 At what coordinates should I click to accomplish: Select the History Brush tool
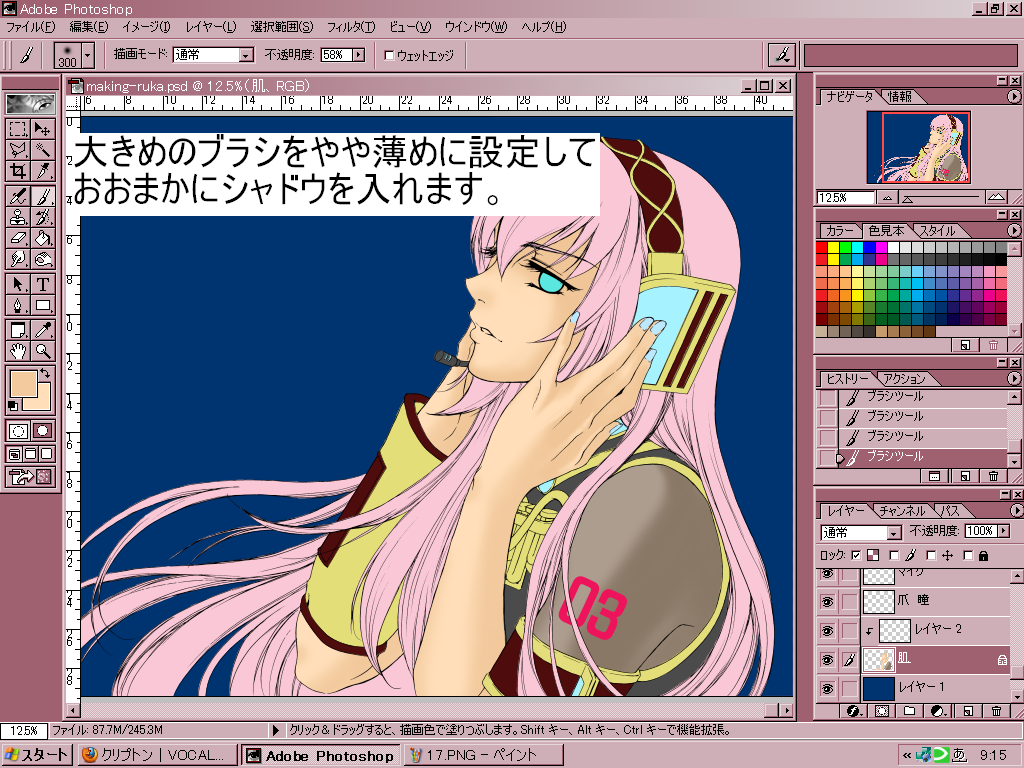(x=42, y=217)
